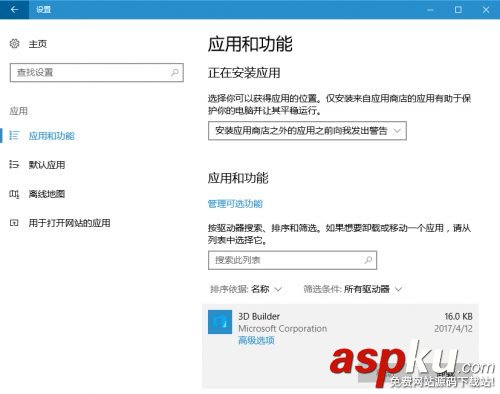Click the Microsoft Corporation publisher text
Screen dimensions: 500x394
[282, 328]
